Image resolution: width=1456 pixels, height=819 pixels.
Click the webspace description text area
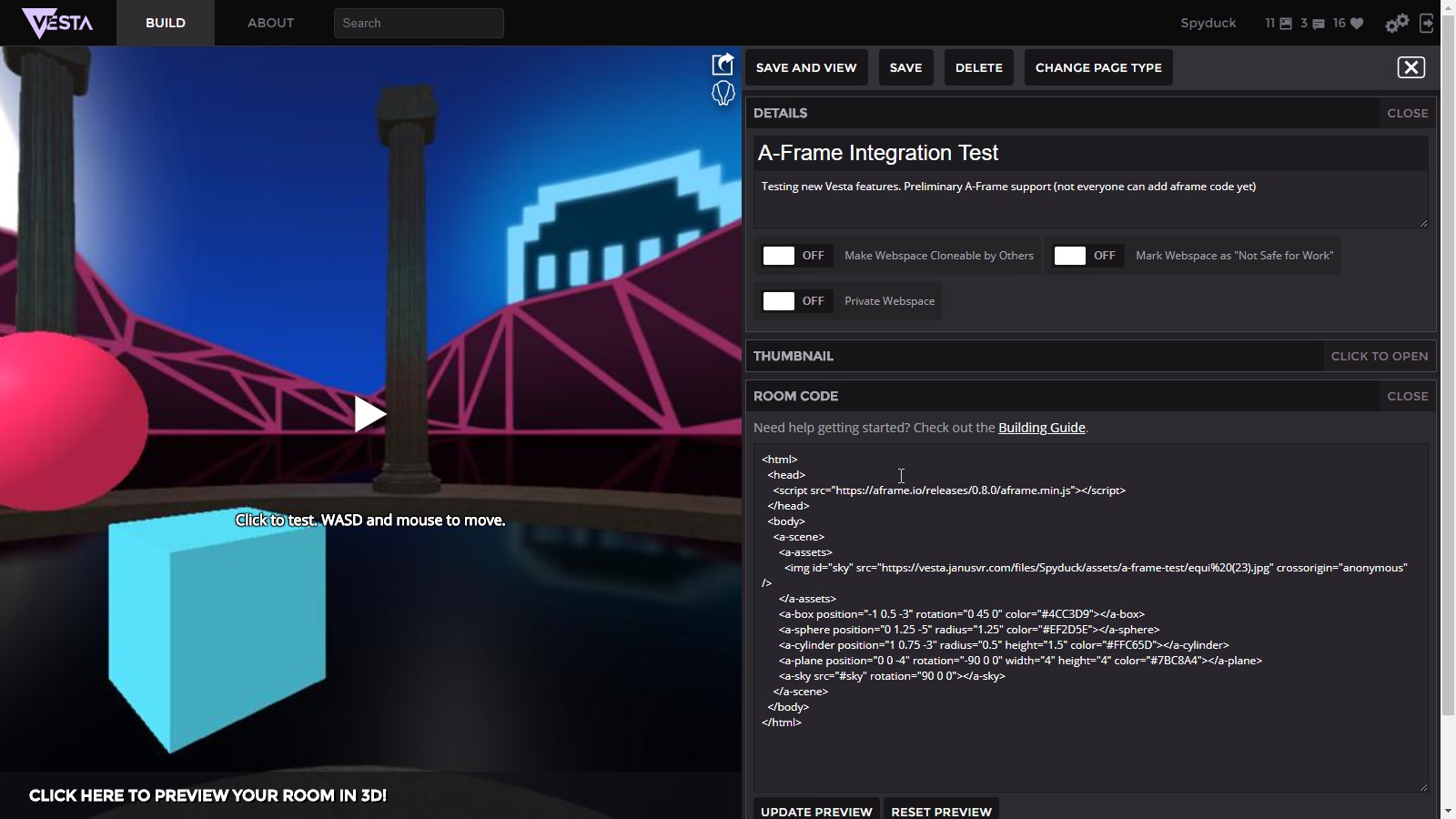click(x=1090, y=199)
